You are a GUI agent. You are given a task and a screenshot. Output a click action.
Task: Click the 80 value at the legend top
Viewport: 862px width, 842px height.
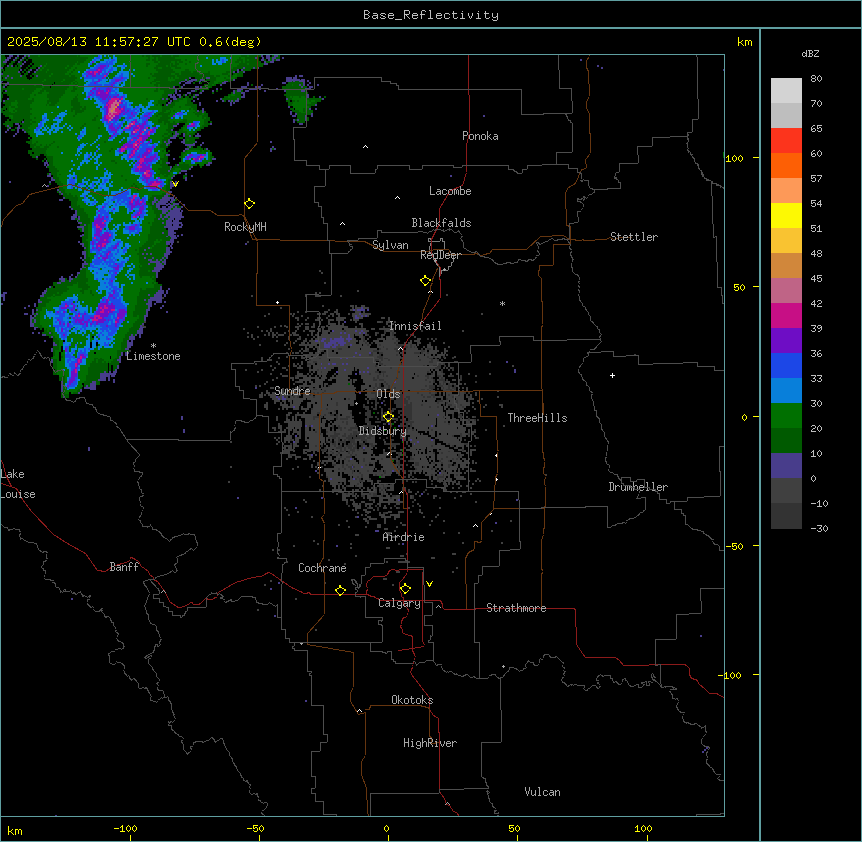coord(816,79)
